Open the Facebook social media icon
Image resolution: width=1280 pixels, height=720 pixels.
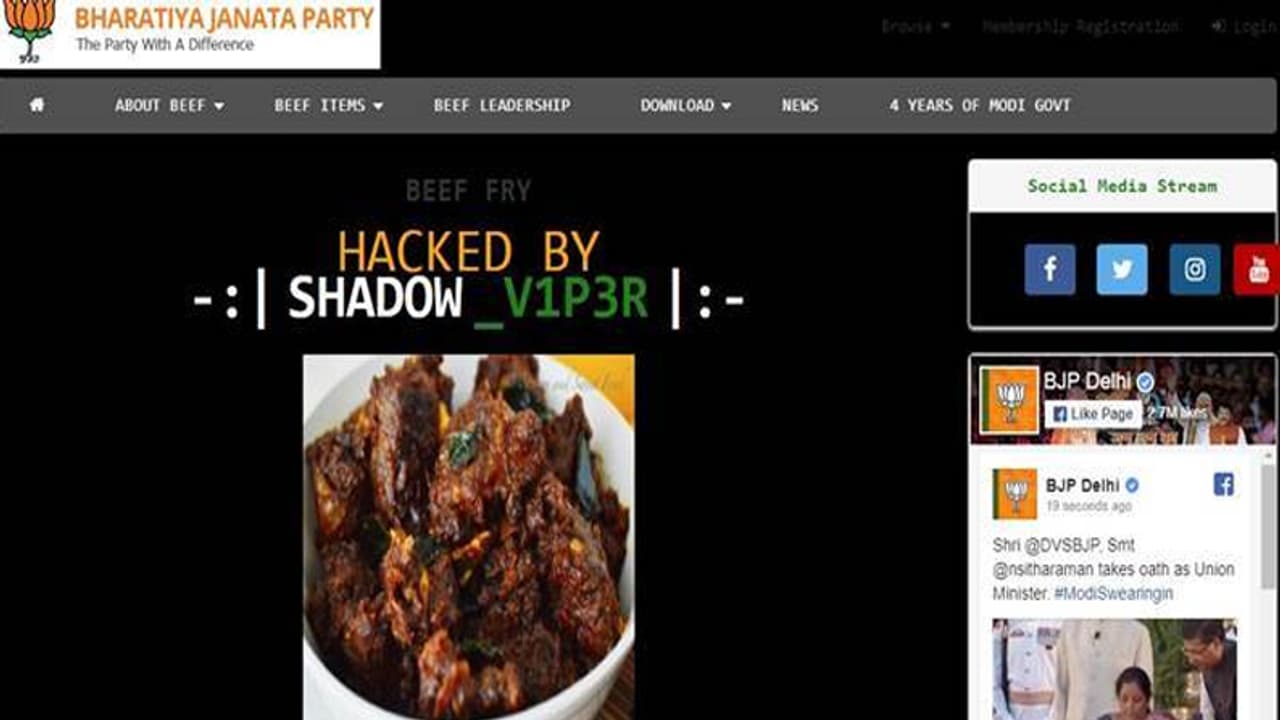[x=1050, y=269]
